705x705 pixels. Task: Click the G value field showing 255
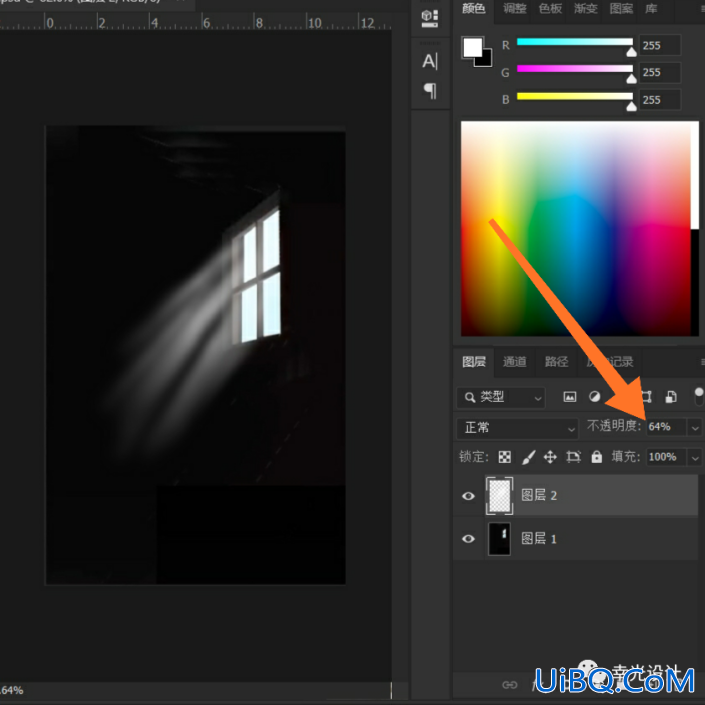pos(660,72)
